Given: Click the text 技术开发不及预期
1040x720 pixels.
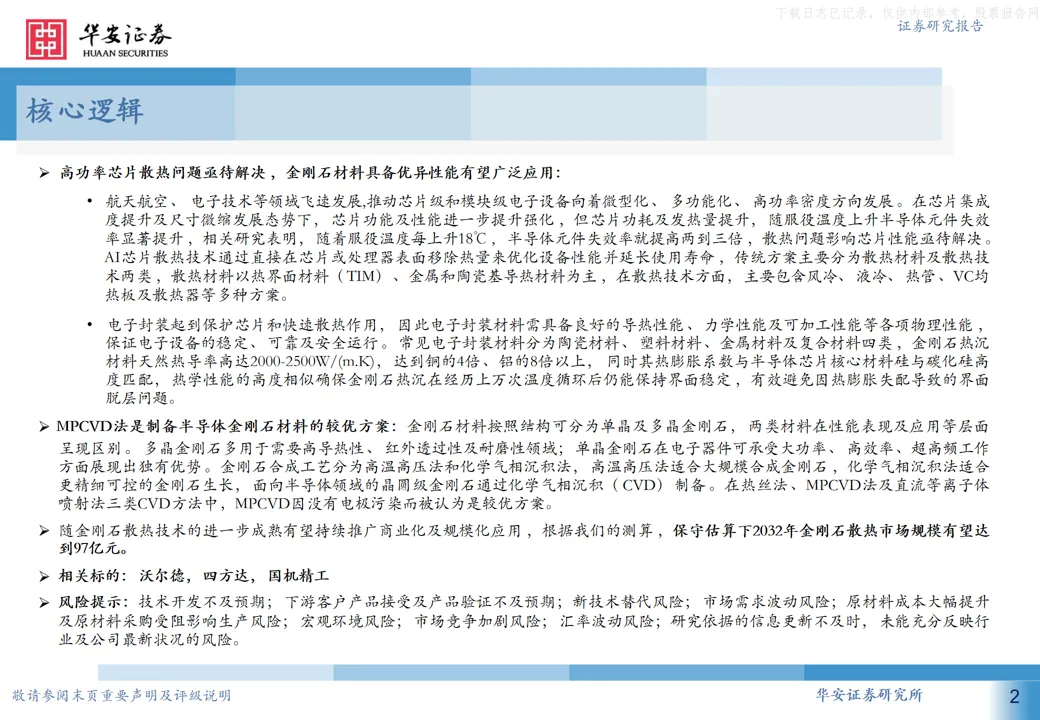Looking at the screenshot, I should click(201, 602).
